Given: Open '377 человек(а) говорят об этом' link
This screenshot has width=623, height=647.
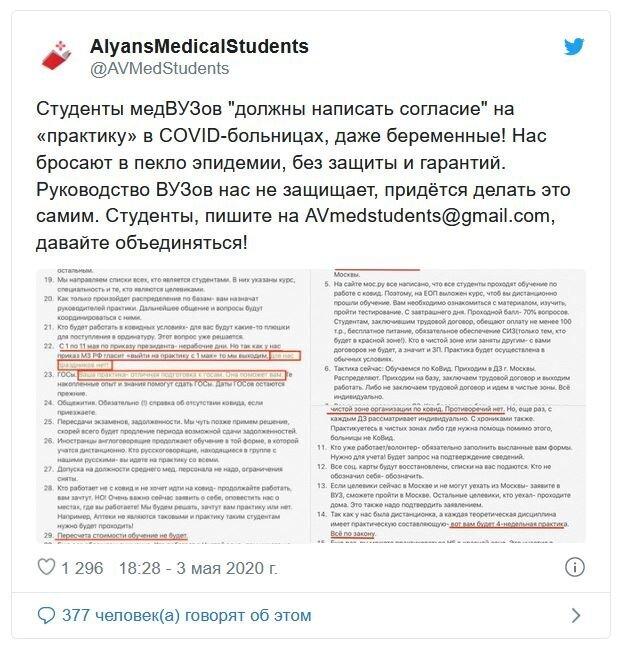Looking at the screenshot, I should (186, 615).
